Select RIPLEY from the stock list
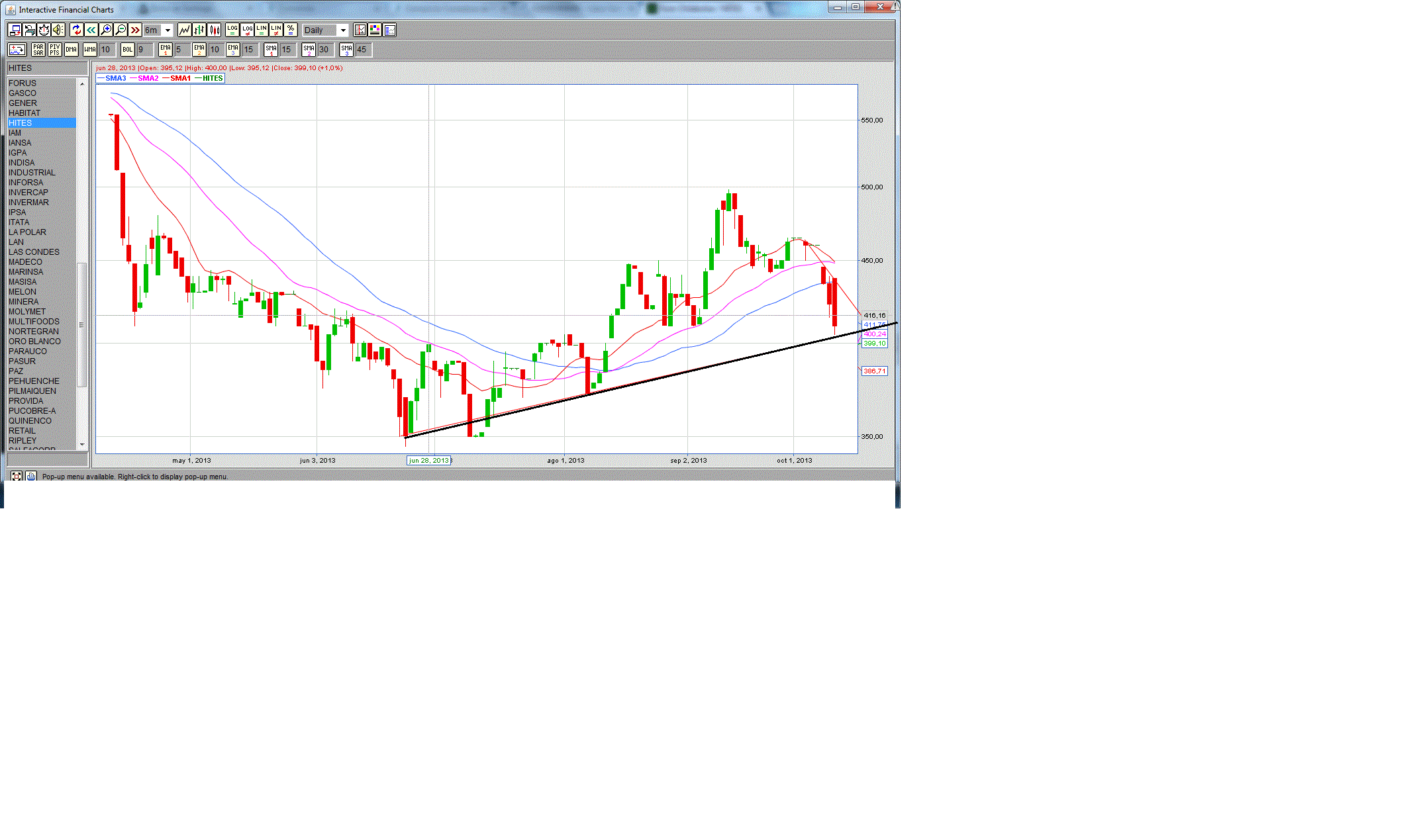Screen dimensions: 1427x840 [23, 441]
